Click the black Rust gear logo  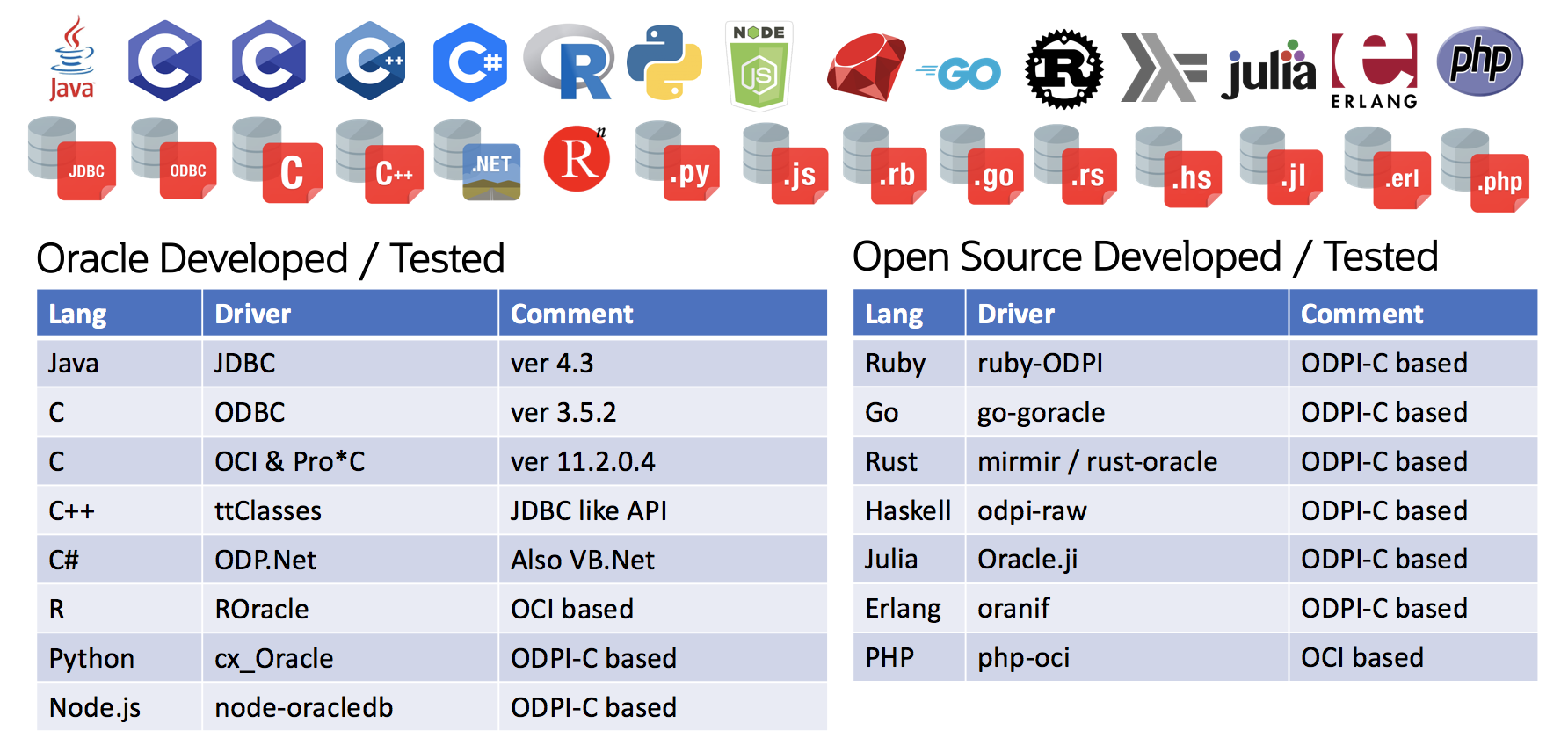click(x=1064, y=69)
